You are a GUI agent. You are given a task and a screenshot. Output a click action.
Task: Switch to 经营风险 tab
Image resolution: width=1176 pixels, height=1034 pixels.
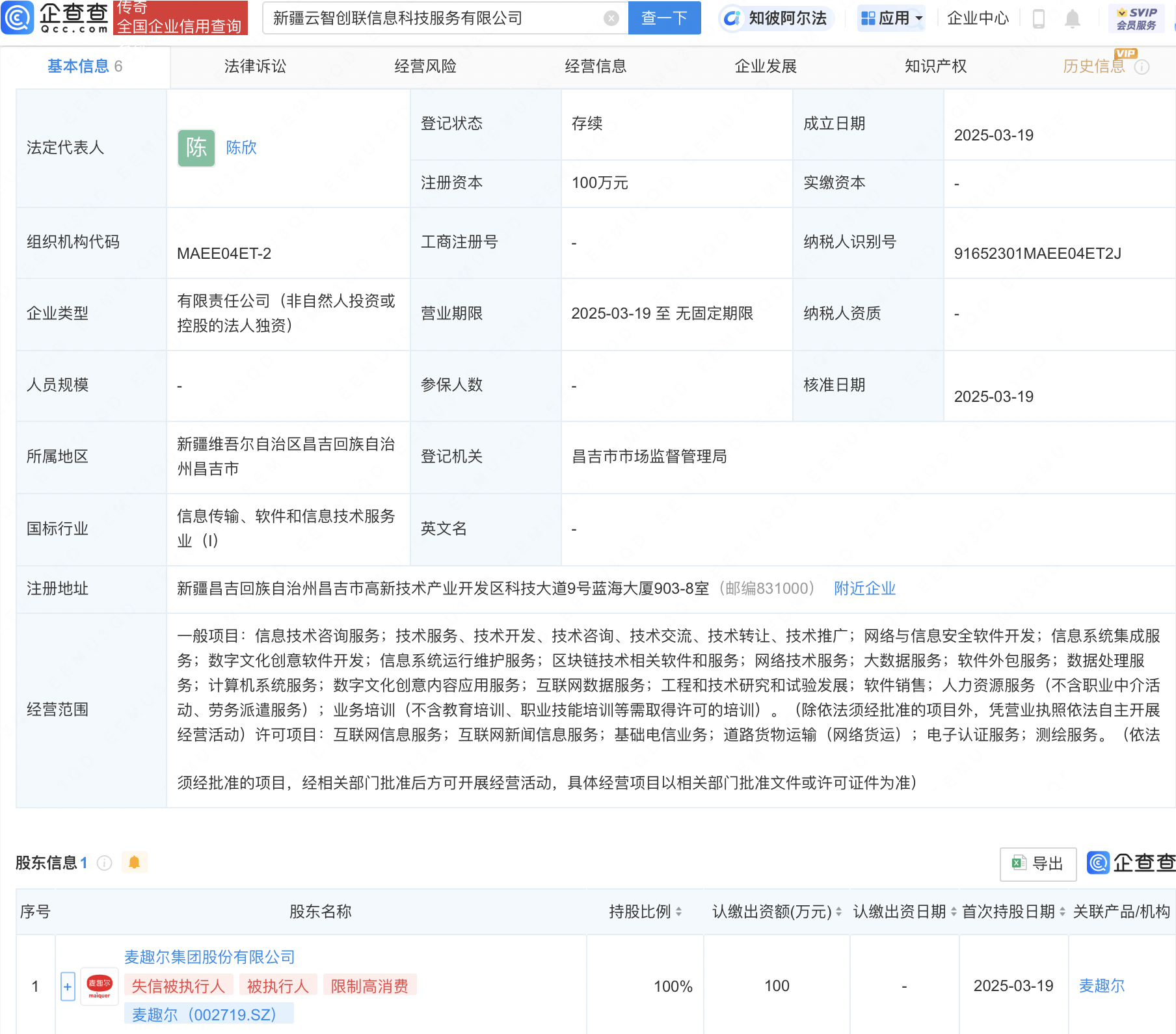[x=425, y=66]
